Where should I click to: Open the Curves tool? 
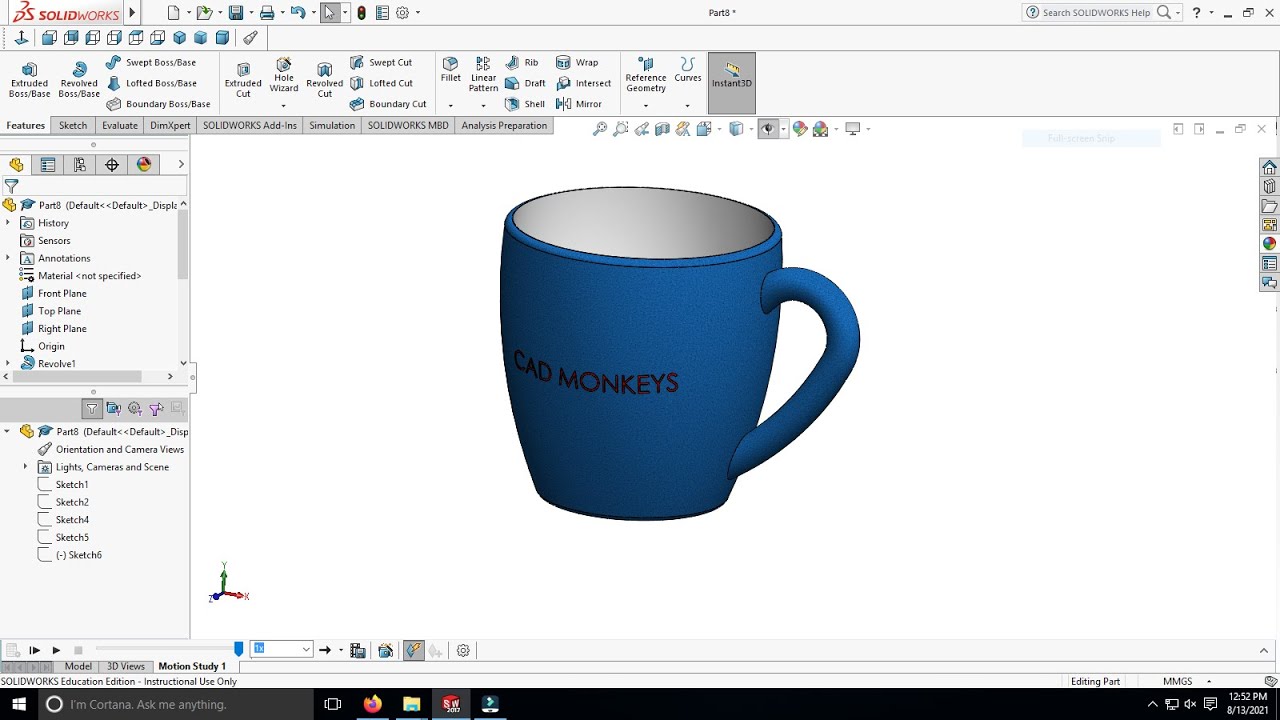[x=688, y=70]
